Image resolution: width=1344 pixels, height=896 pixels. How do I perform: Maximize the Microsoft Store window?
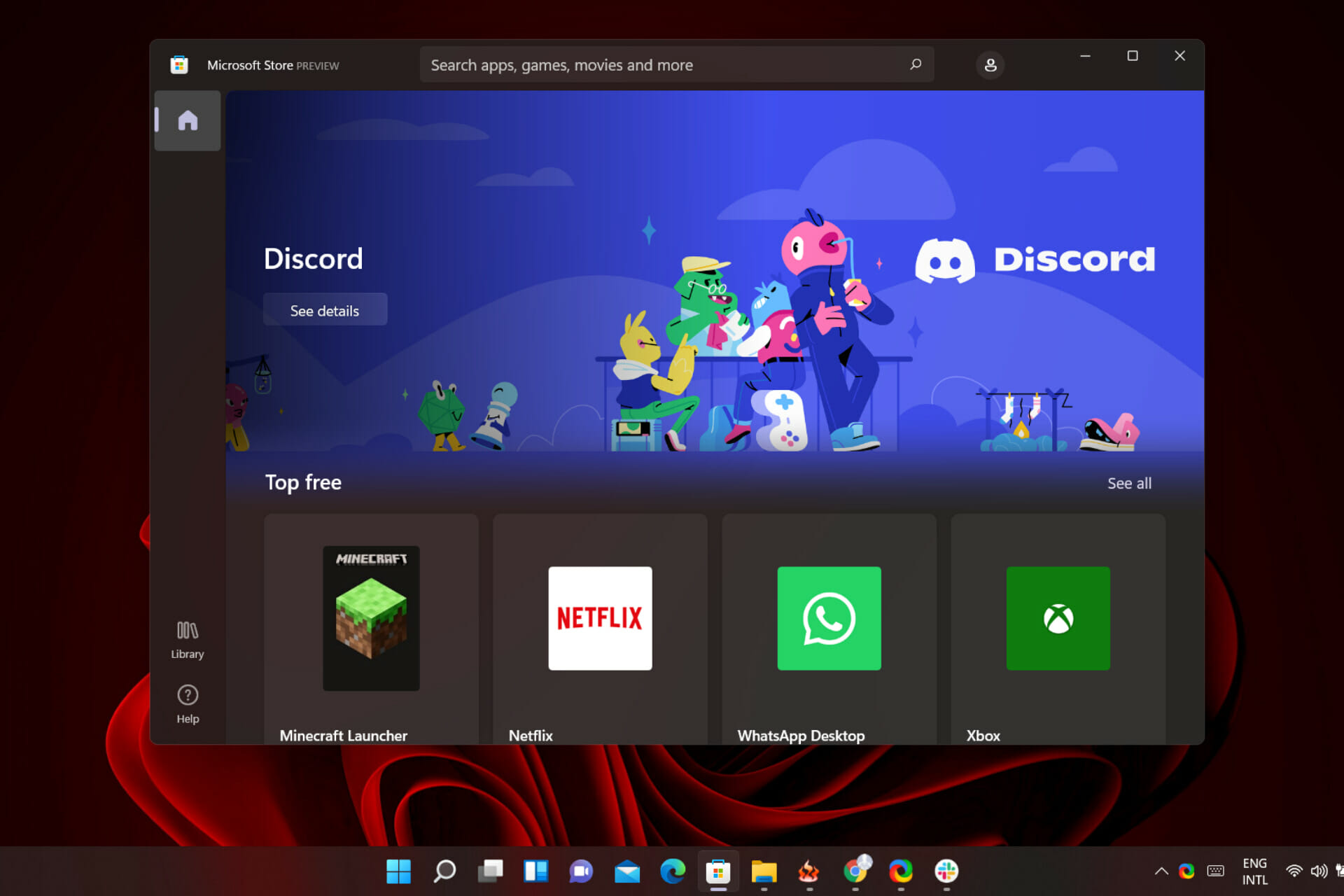[1133, 56]
